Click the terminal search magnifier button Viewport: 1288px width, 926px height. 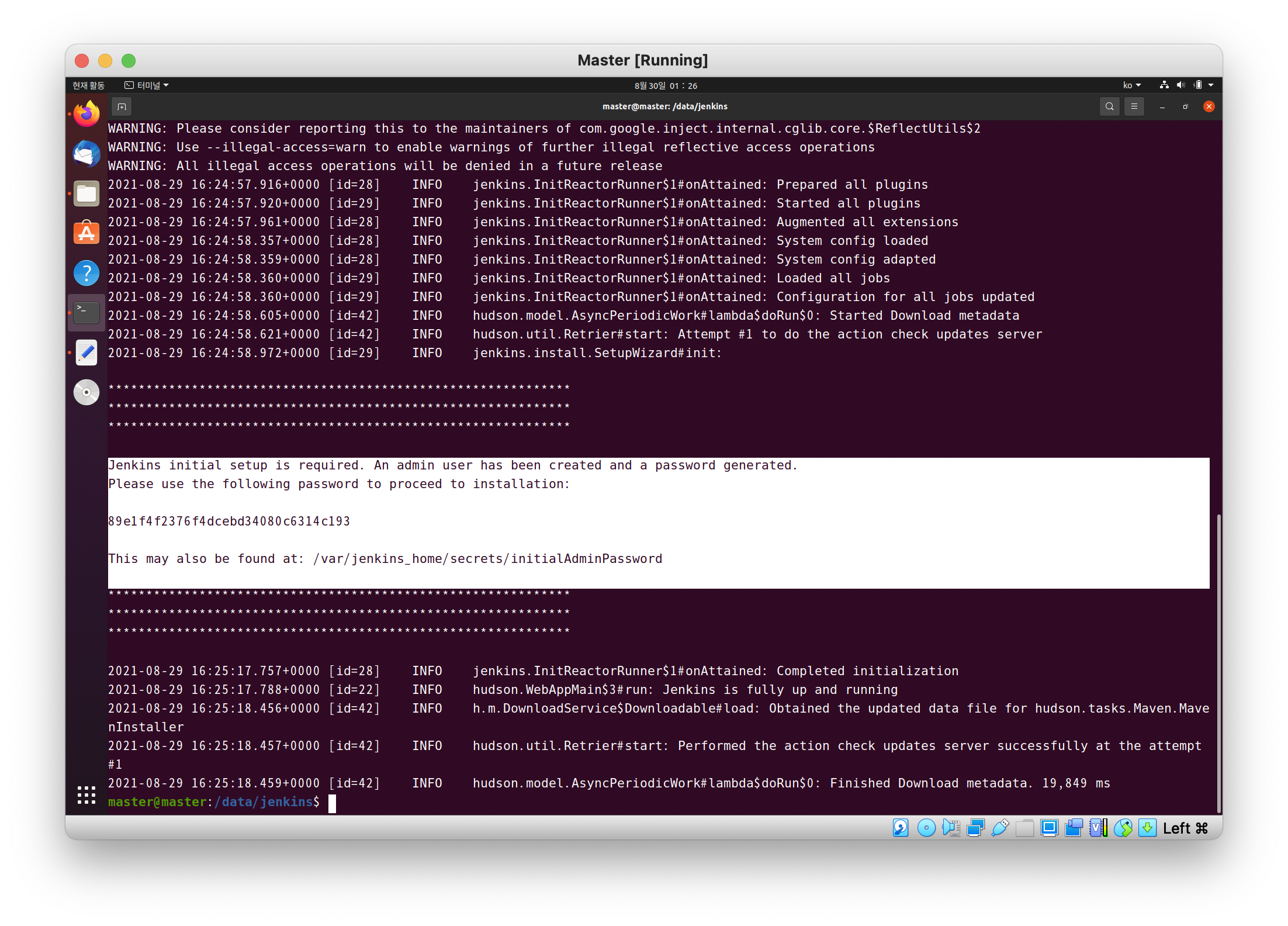pos(1109,106)
